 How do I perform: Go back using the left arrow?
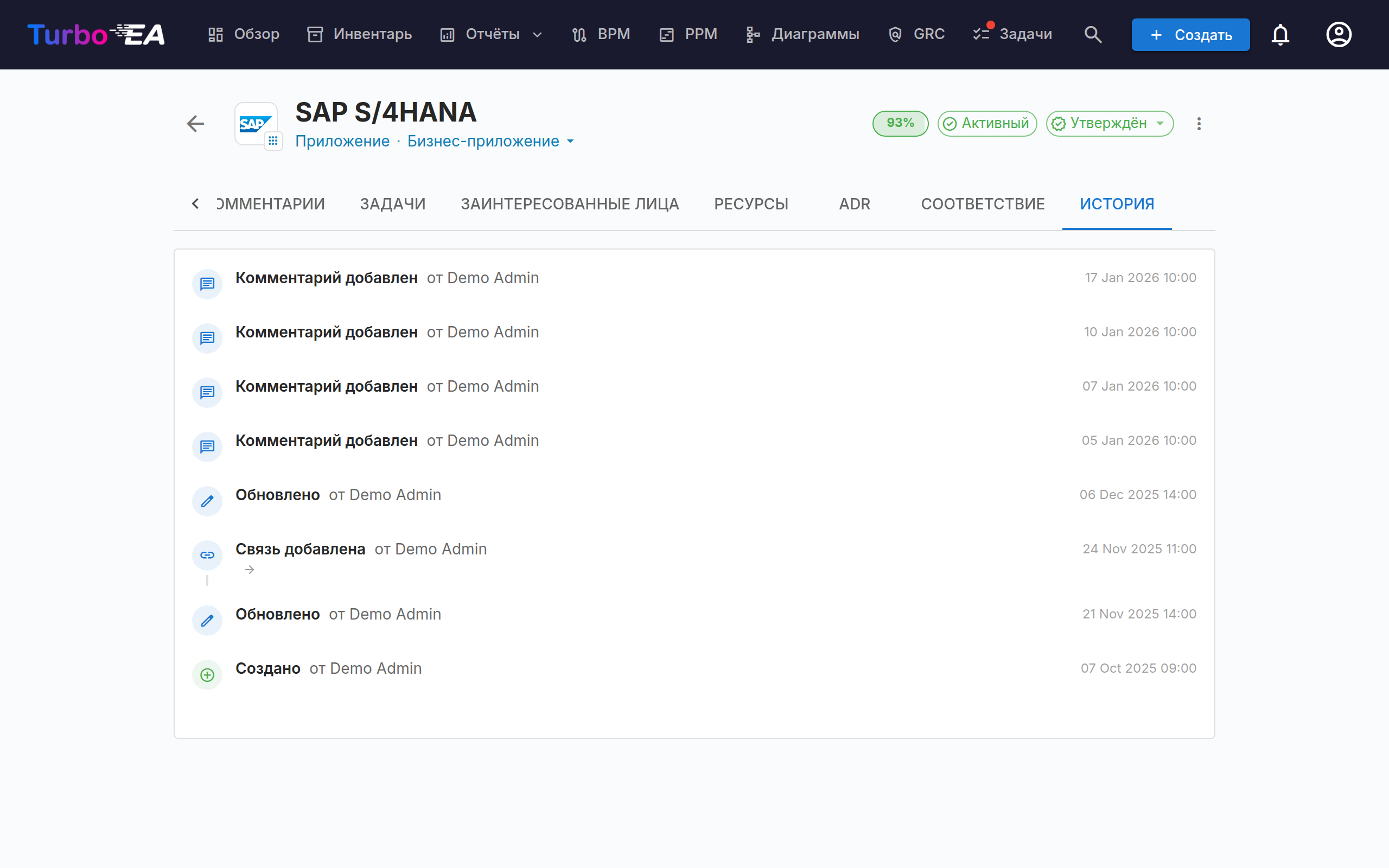coord(196,124)
